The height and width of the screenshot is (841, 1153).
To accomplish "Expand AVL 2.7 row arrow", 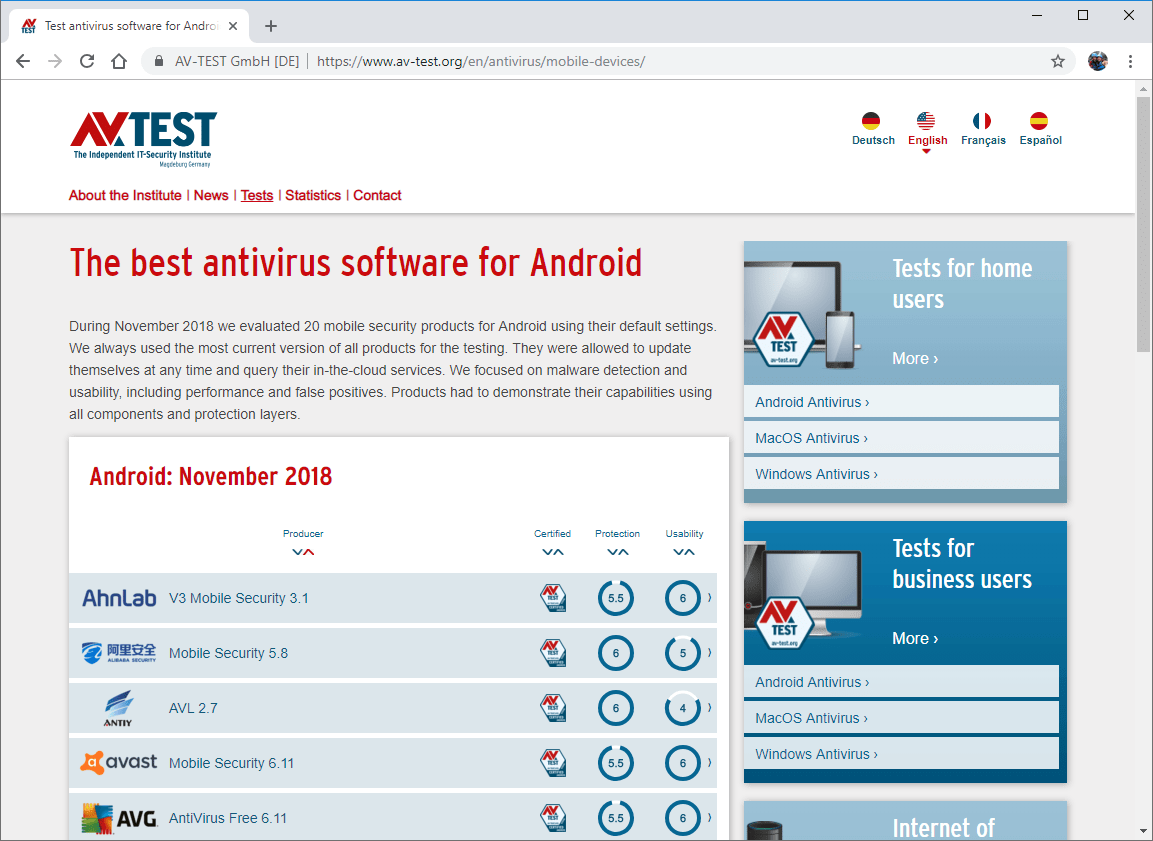I will (x=710, y=708).
